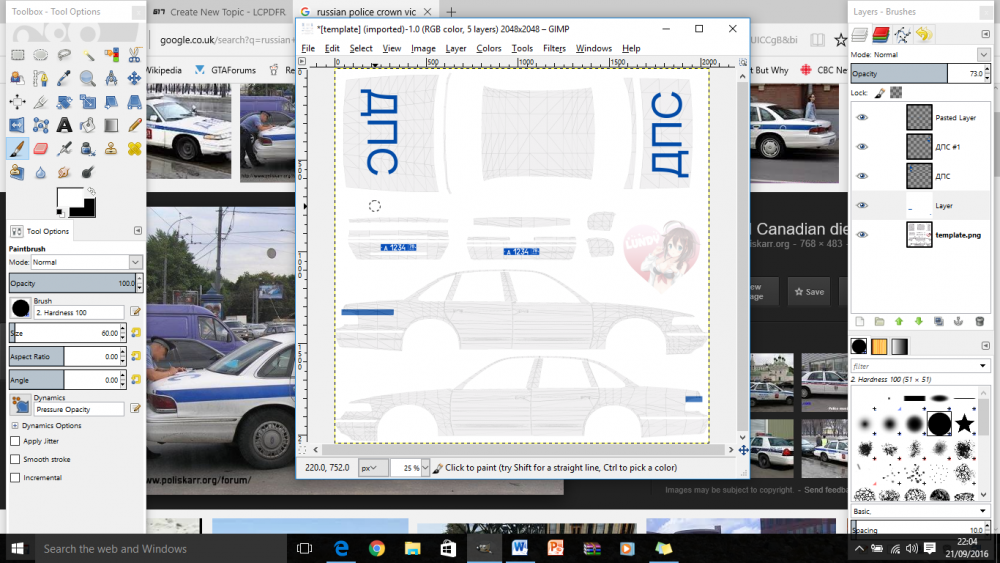
Task: Select the Flip tool
Action: (x=17, y=126)
